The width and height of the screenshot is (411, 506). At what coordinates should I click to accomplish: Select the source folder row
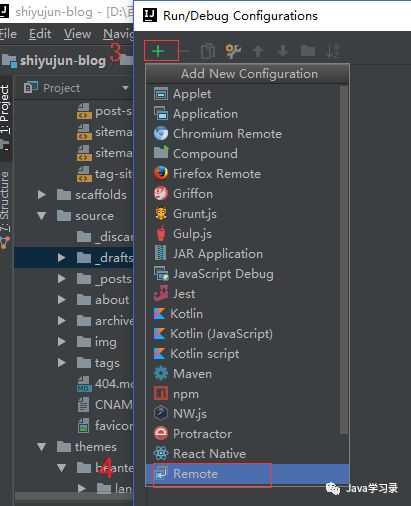pos(73,216)
